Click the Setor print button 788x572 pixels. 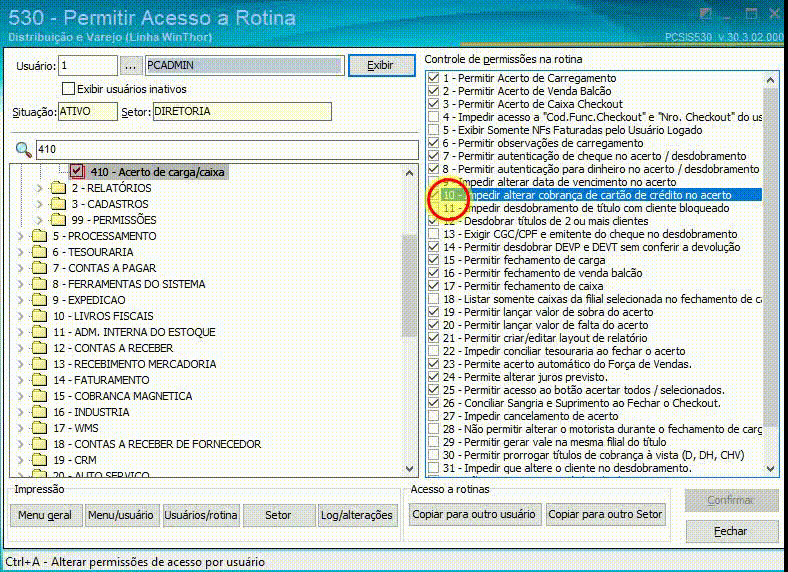(278, 515)
